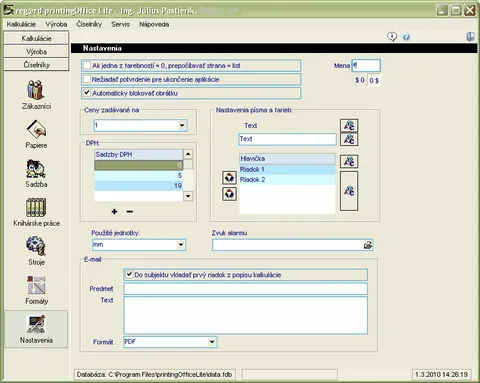Click the Text font sample input field

click(x=287, y=139)
